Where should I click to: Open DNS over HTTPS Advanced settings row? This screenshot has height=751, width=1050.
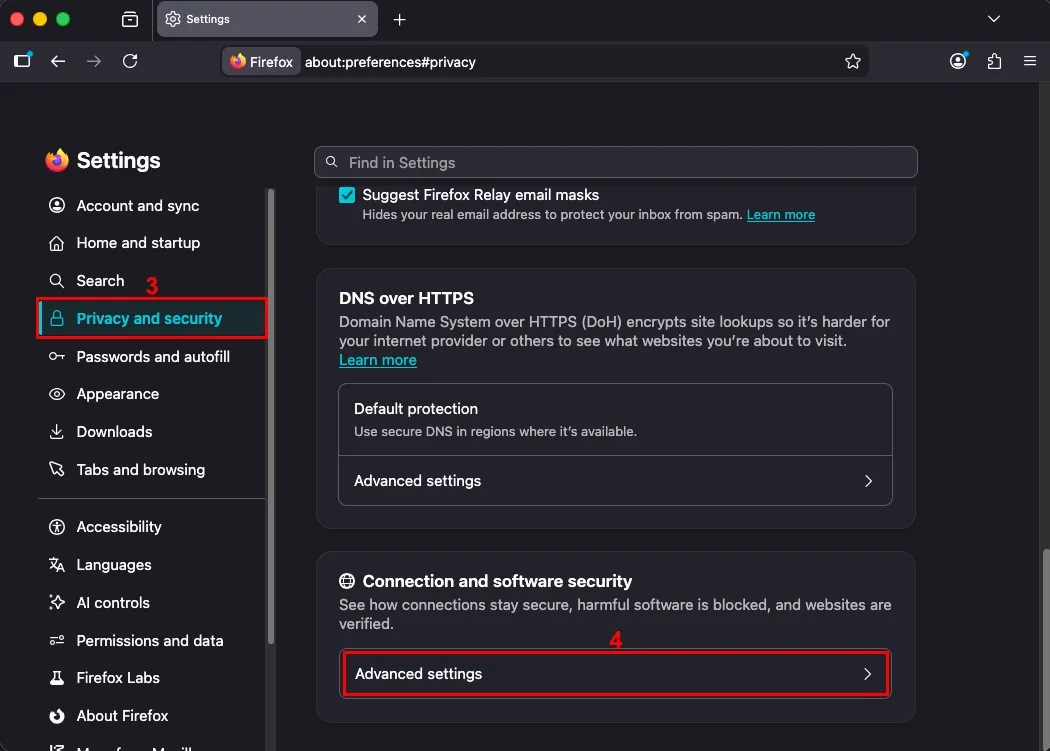(x=615, y=481)
